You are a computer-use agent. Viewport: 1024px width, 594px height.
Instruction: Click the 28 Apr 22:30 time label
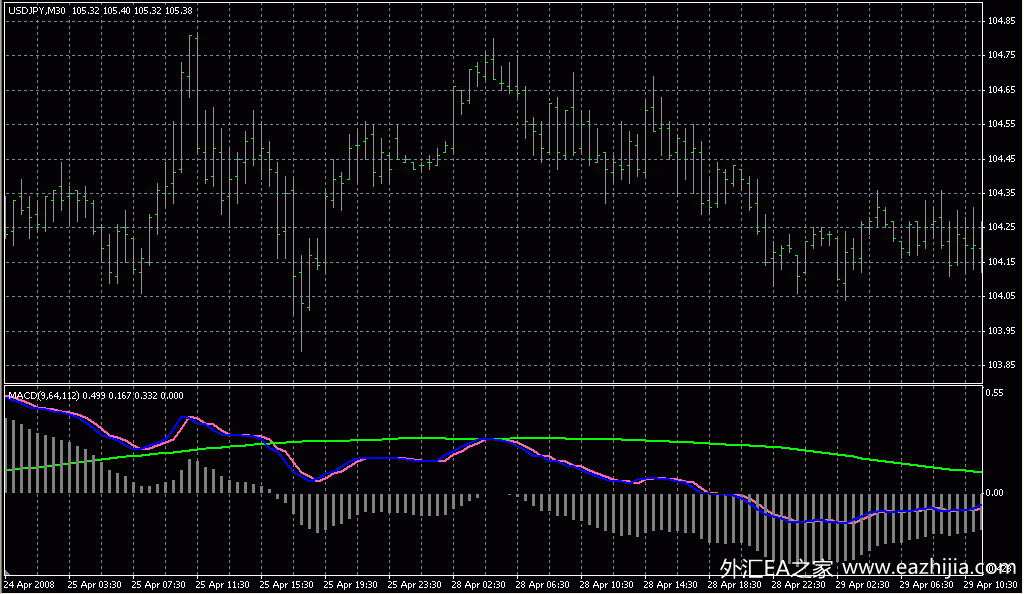(798, 585)
